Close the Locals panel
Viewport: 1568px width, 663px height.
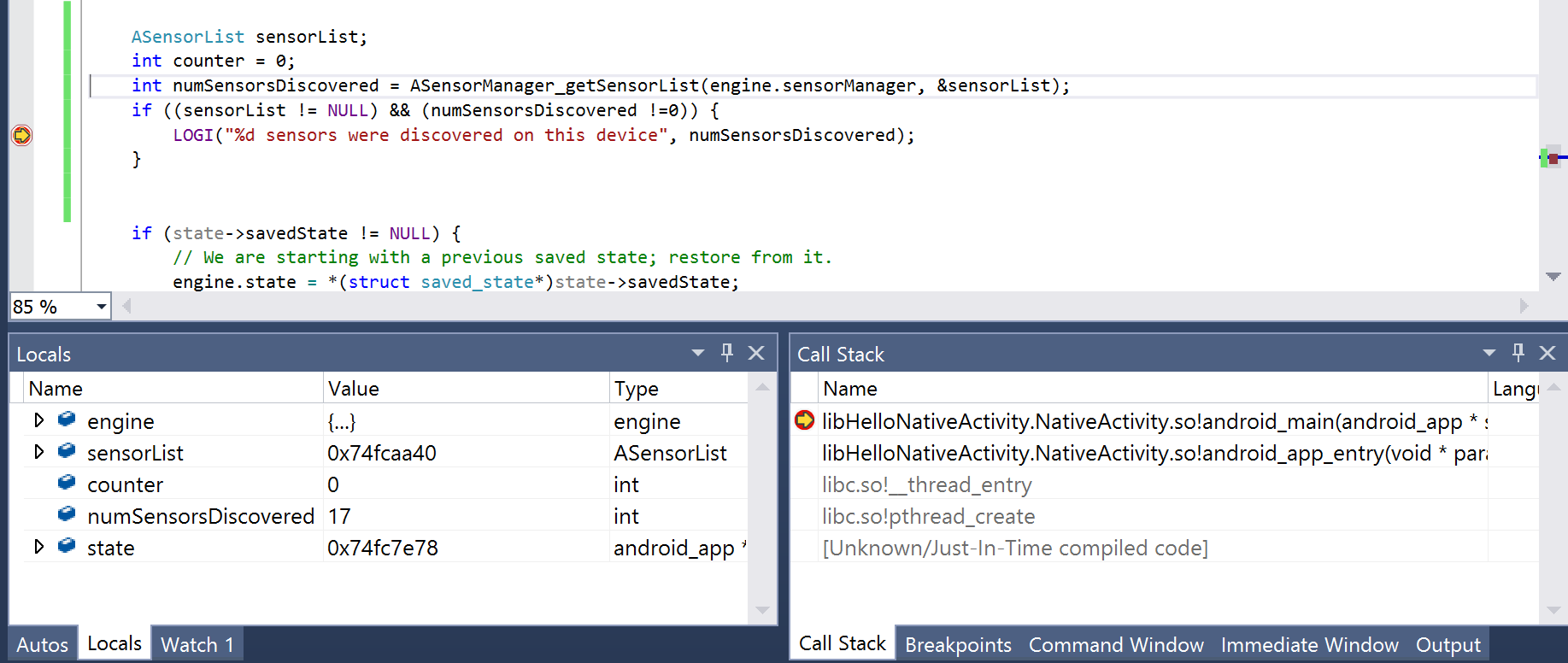coord(756,353)
